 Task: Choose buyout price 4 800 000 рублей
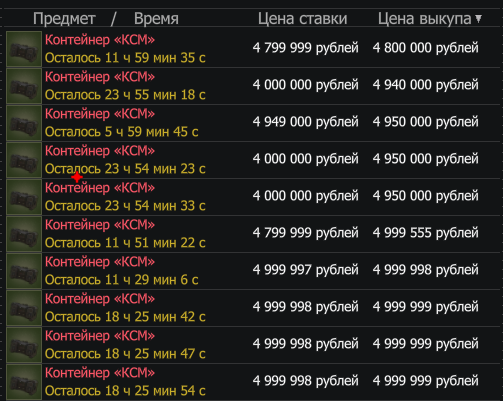[425, 48]
